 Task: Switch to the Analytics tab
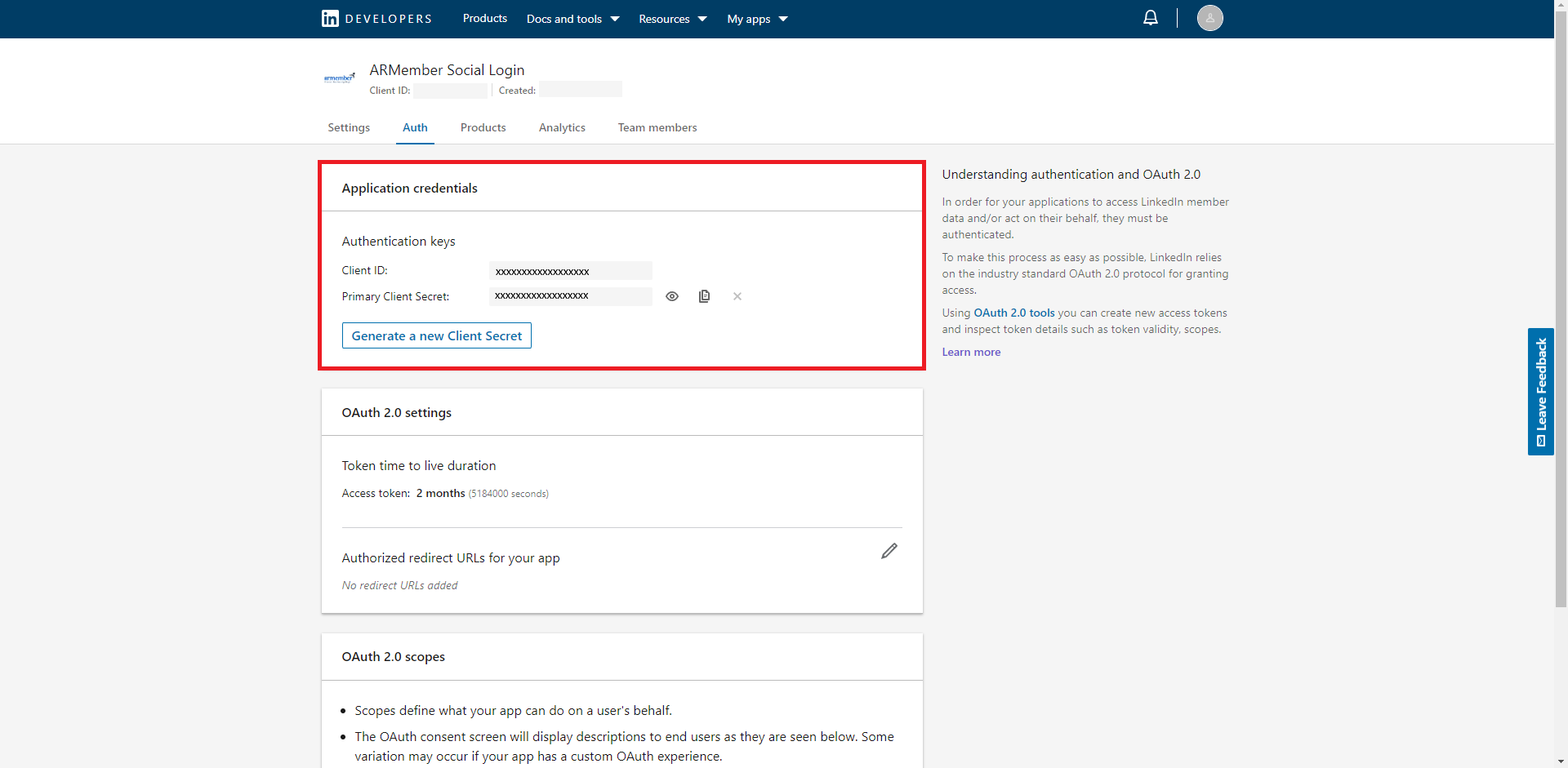click(562, 127)
